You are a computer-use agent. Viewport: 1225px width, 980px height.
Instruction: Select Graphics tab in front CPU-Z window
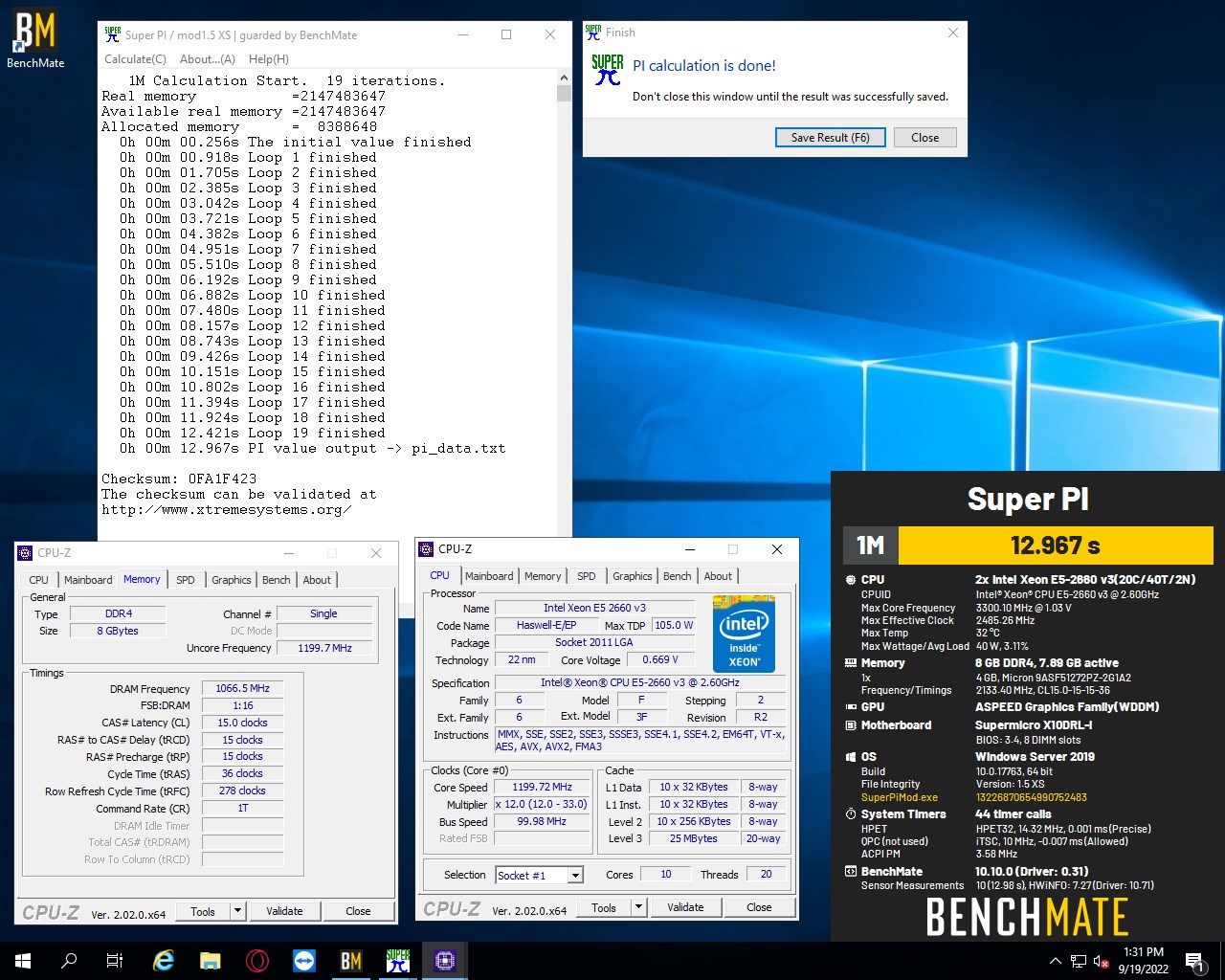click(x=633, y=576)
